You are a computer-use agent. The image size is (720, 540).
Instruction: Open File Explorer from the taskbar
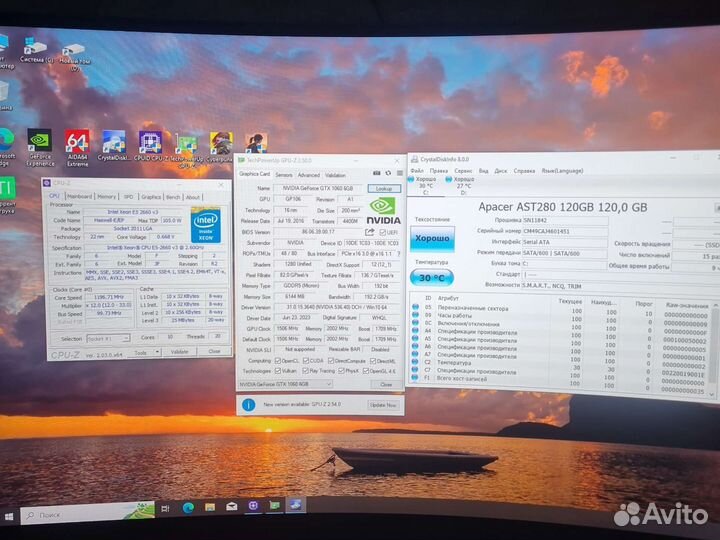[x=210, y=507]
